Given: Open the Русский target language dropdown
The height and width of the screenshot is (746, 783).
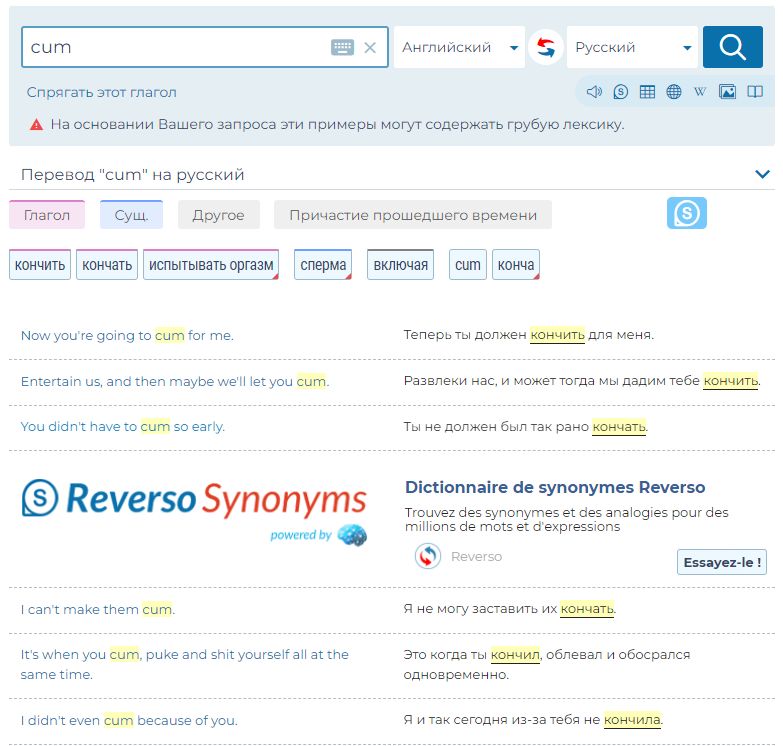Looking at the screenshot, I should pos(632,47).
